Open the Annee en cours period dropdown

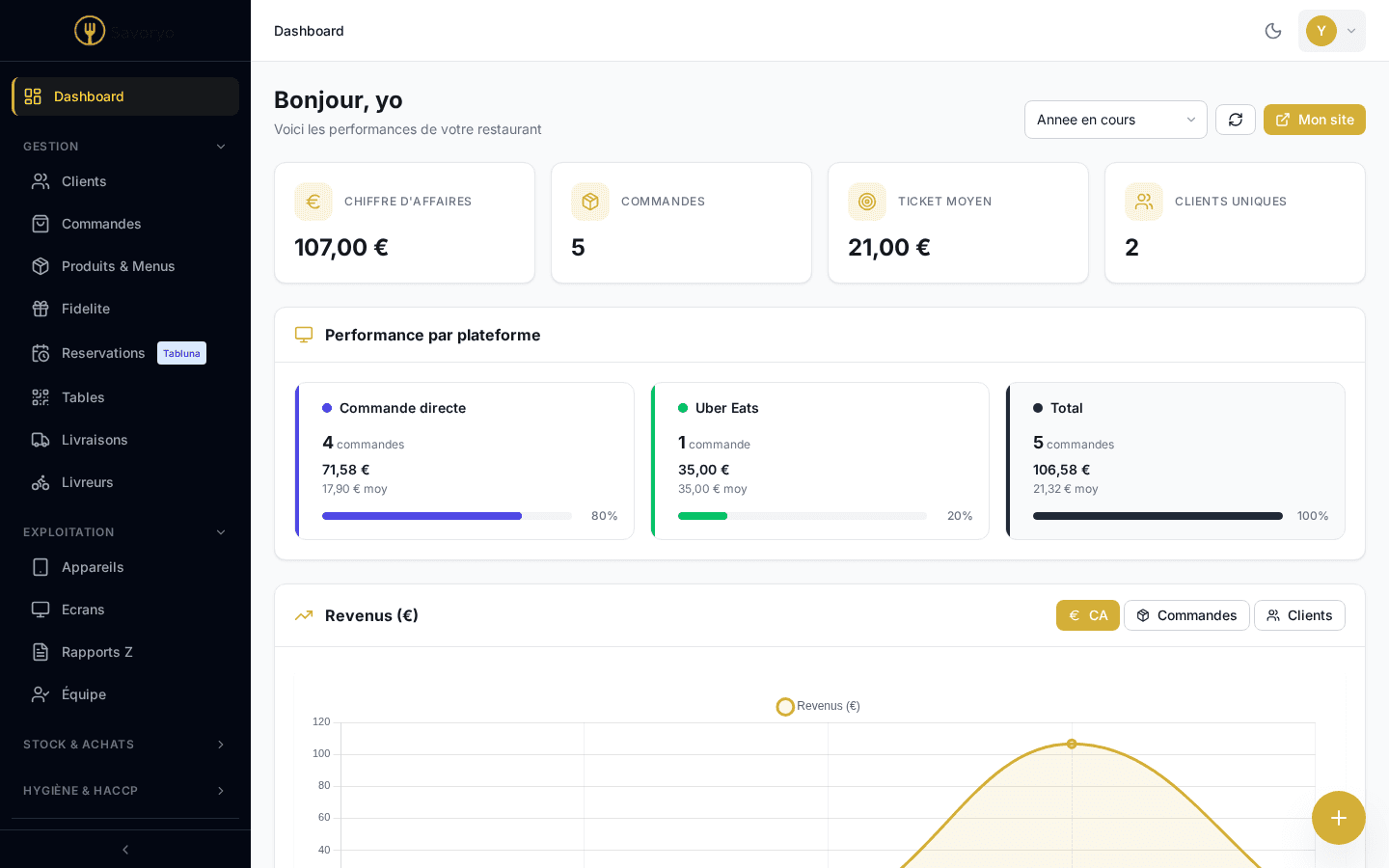pos(1116,120)
